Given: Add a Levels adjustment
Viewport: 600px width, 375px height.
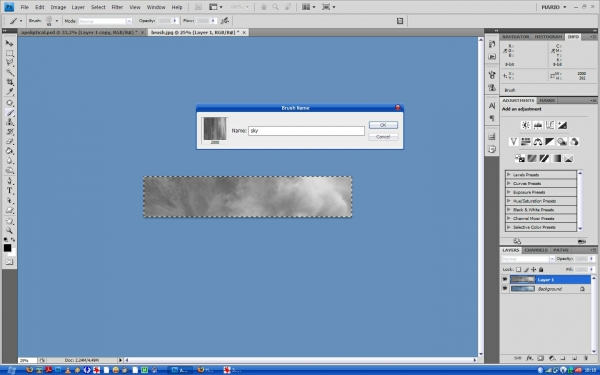Looking at the screenshot, I should [538, 125].
